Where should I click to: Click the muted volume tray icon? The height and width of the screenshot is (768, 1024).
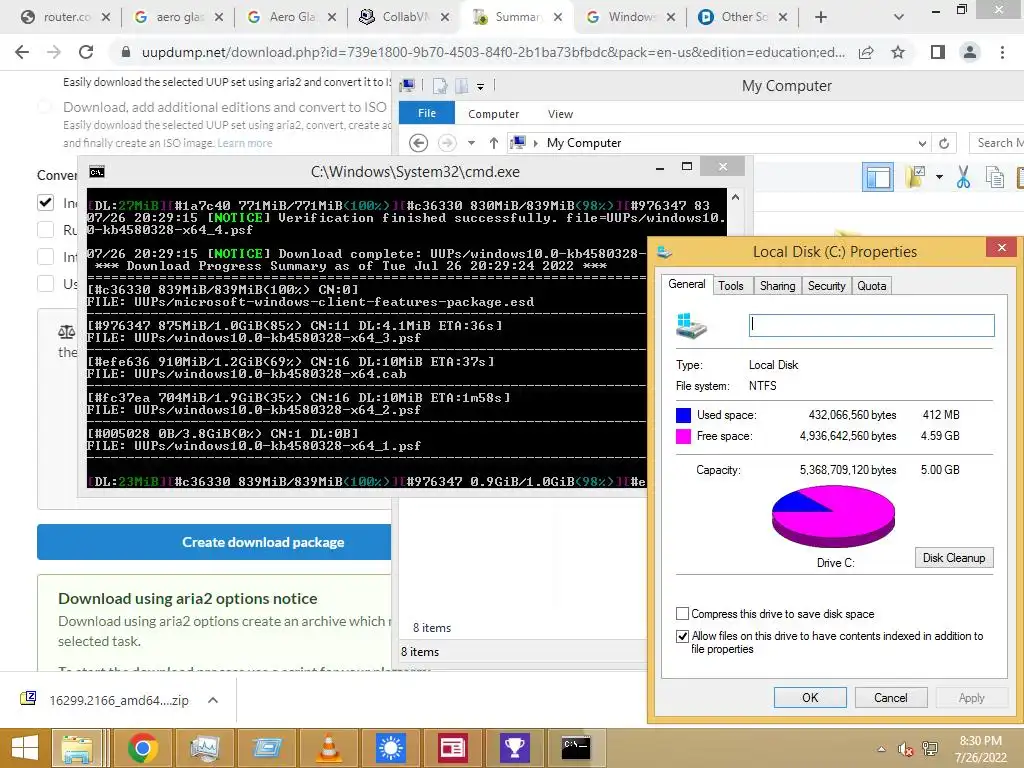905,748
